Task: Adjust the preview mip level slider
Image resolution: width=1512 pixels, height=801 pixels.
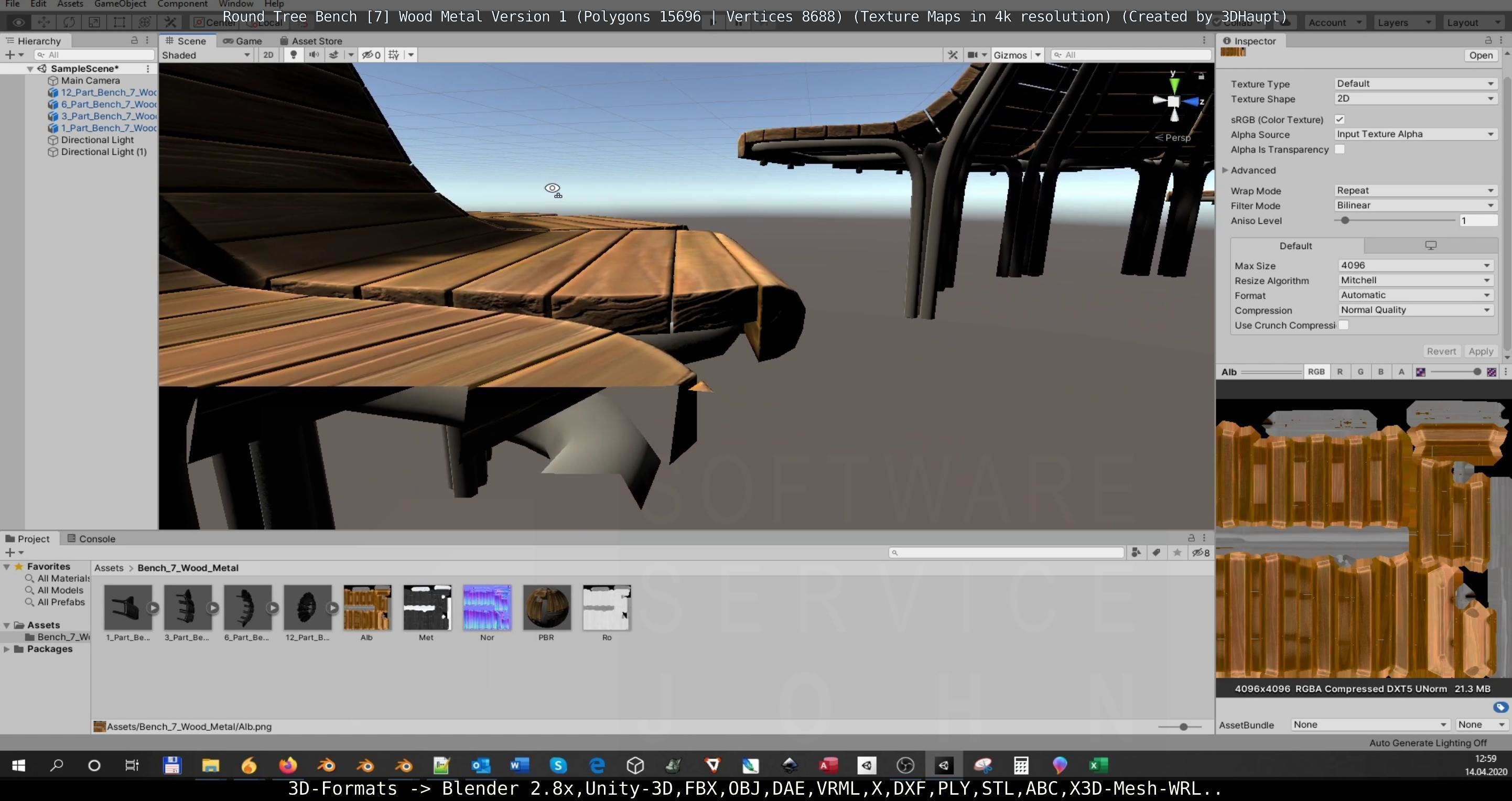Action: (x=1455, y=372)
